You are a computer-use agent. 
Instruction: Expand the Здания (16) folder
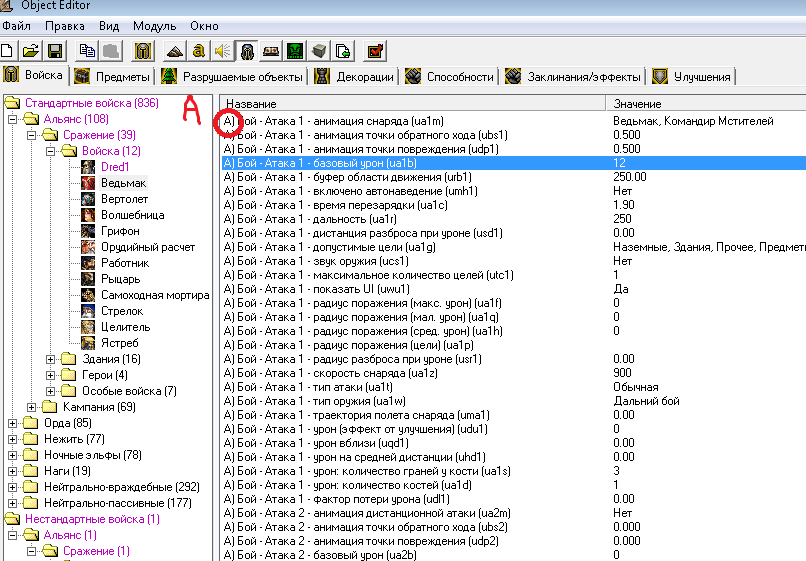tap(51, 359)
